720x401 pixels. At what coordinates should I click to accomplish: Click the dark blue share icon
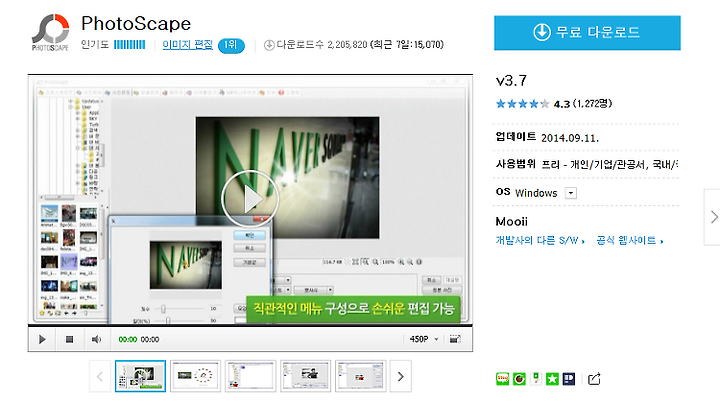pyautogui.click(x=569, y=379)
